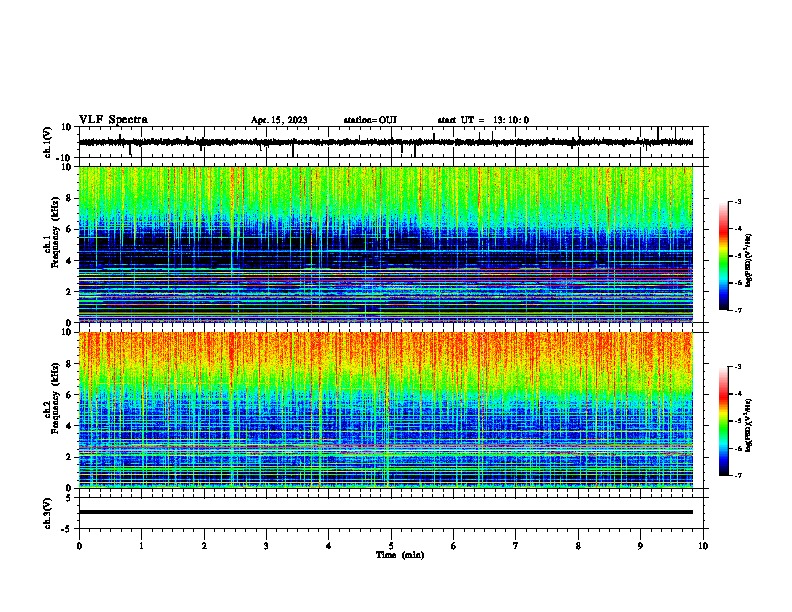Image resolution: width=792 pixels, height=612 pixels.
Task: Click the '8' kHz tick on ch.1 frequency axis
Action: 69,198
